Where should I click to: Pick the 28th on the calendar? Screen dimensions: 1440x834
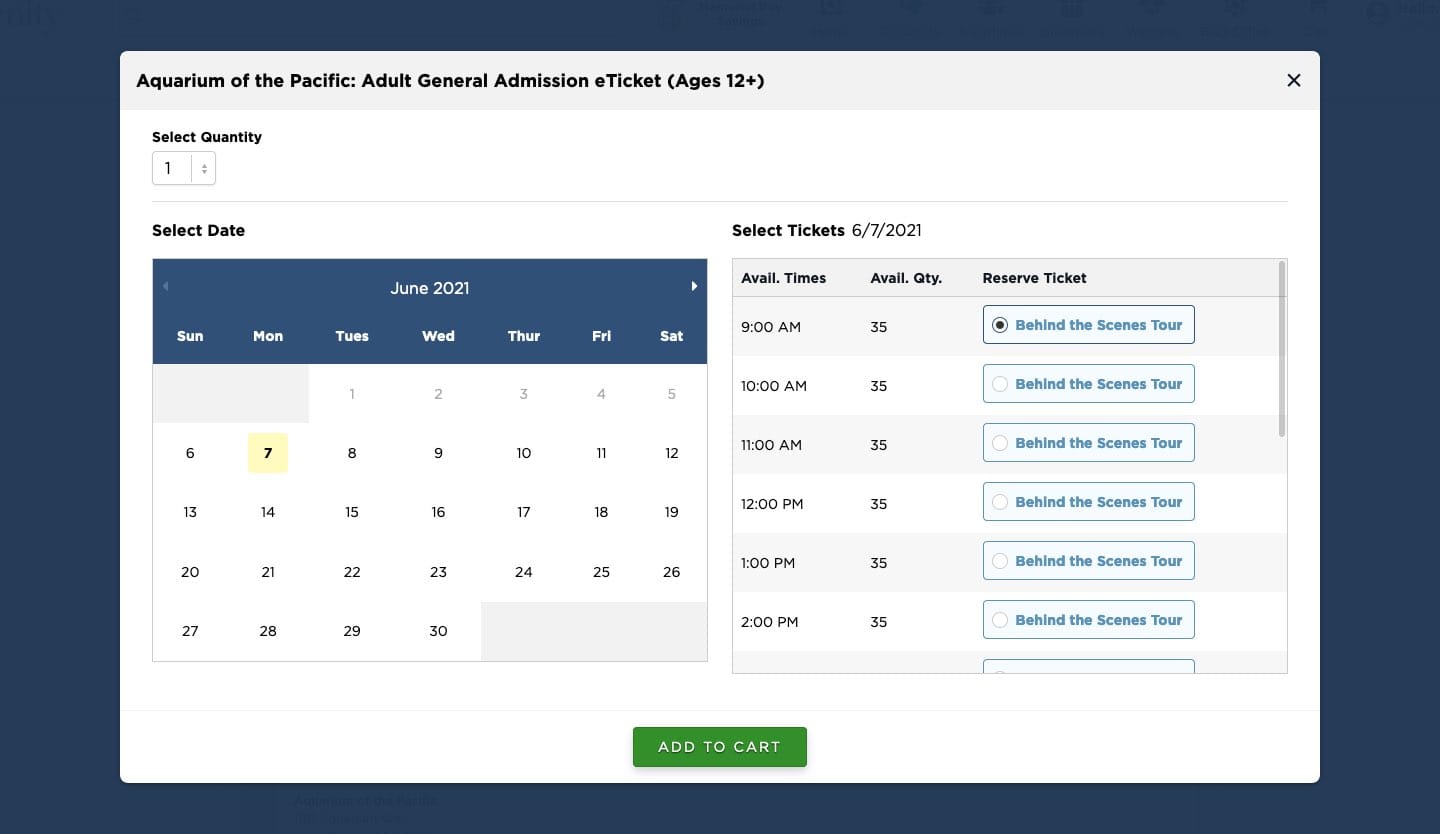pyautogui.click(x=268, y=631)
